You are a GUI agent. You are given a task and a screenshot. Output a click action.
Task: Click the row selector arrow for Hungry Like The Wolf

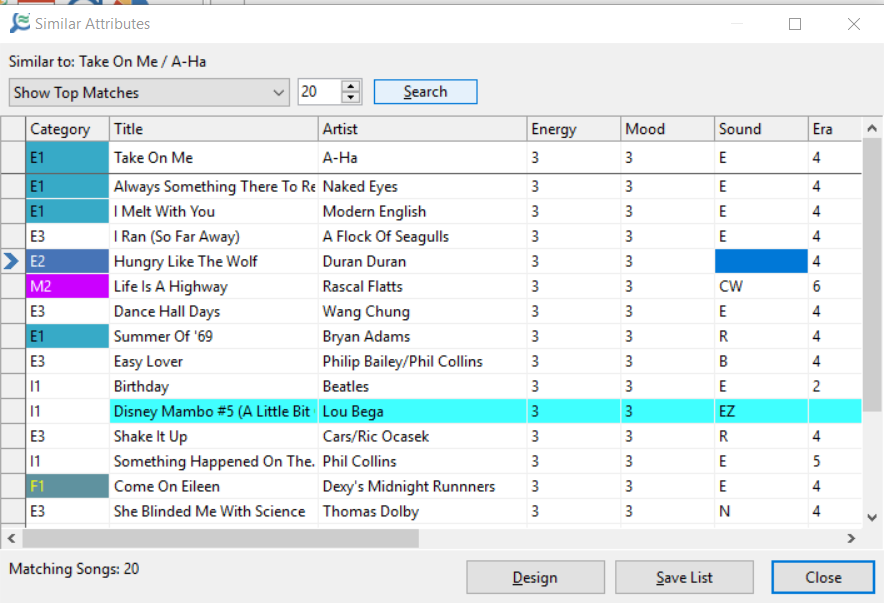pyautogui.click(x=12, y=261)
